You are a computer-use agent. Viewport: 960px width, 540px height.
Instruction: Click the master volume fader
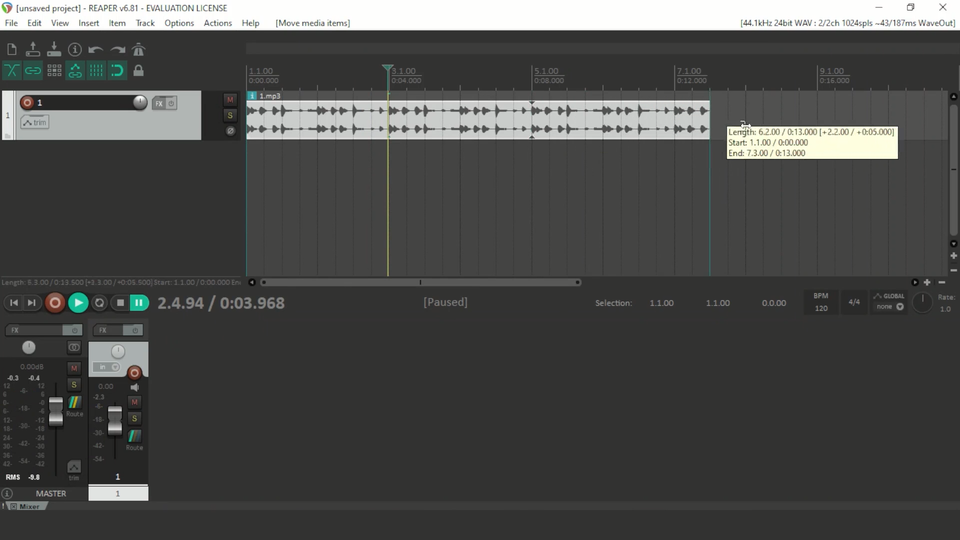click(x=56, y=411)
